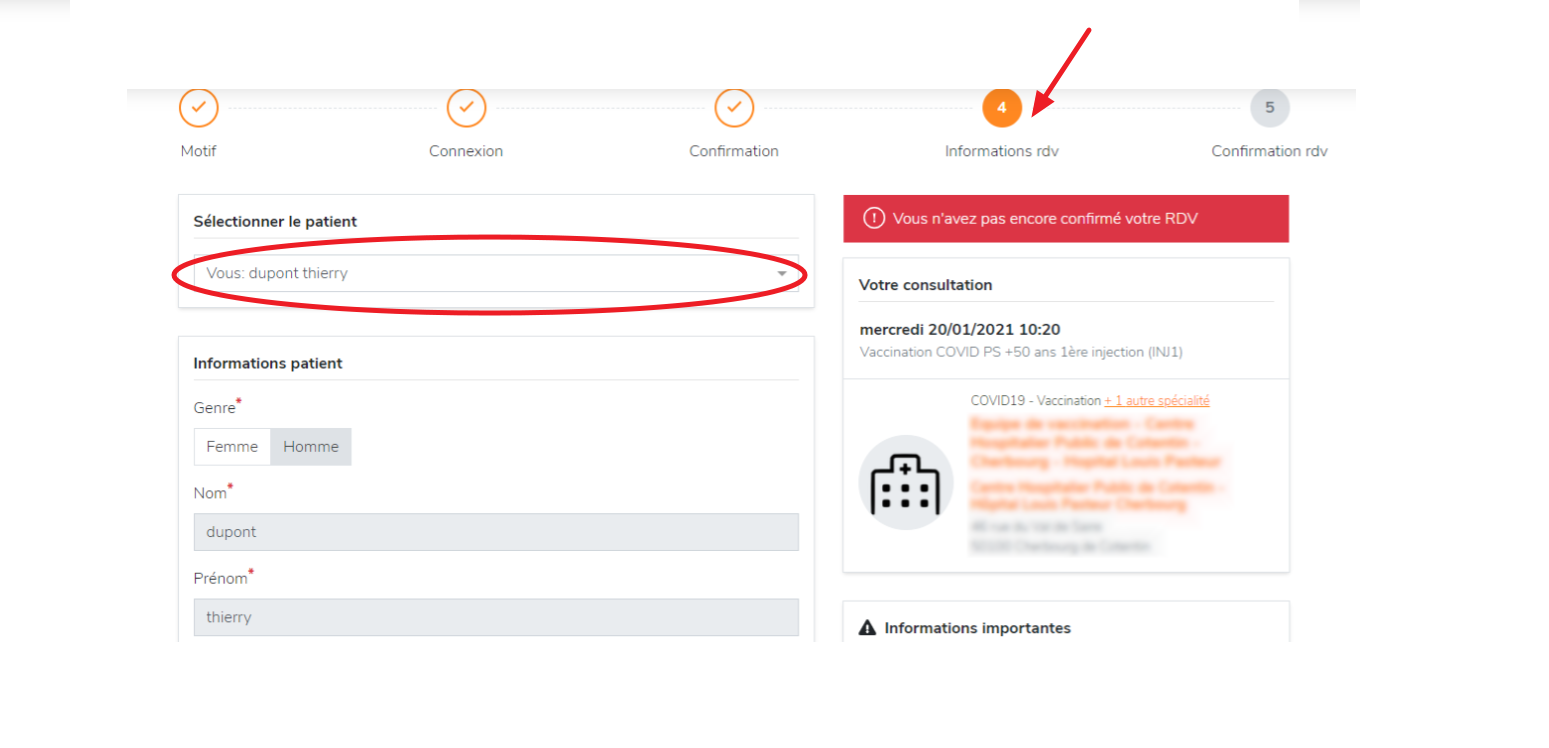Viewport: 1549px width, 748px height.
Task: Click the Nom input field
Action: (x=495, y=532)
